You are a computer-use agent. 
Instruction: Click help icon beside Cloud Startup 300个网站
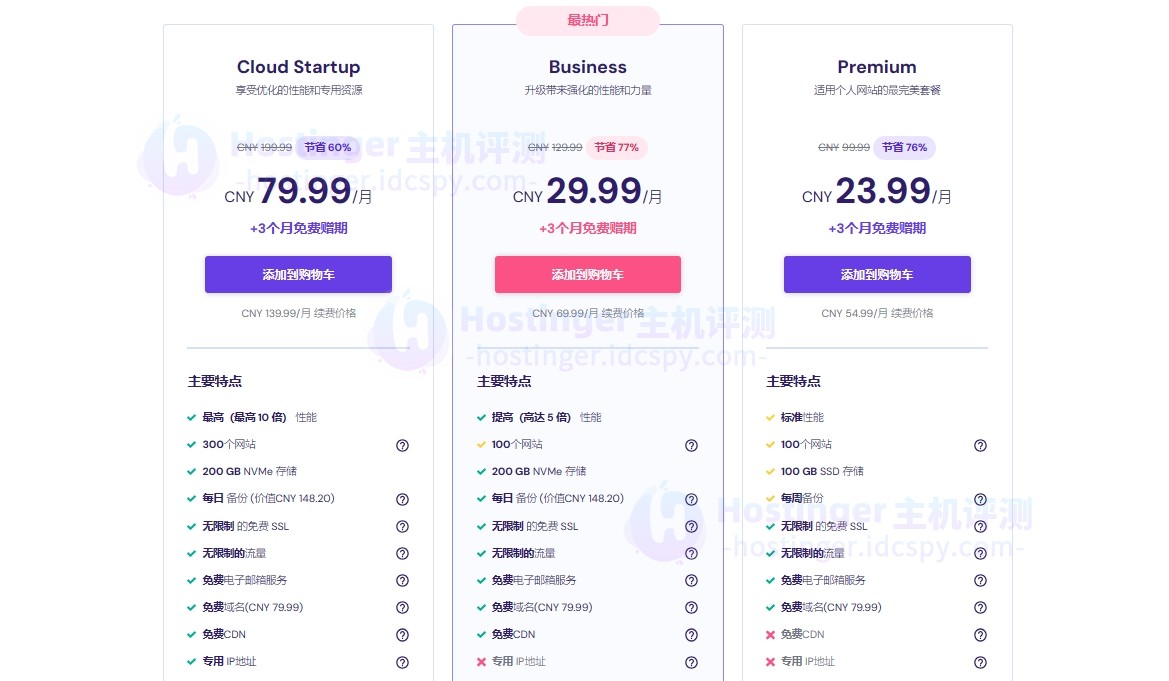point(402,445)
